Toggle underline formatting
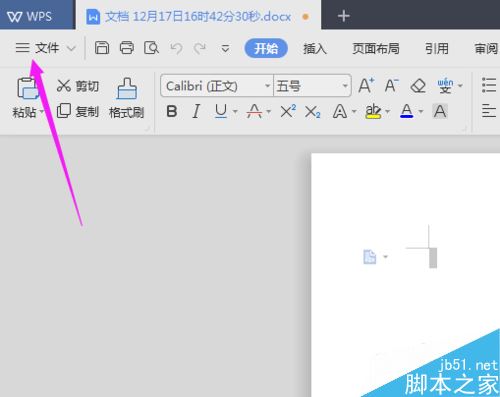Screen dimensions: 500x397 221,111
